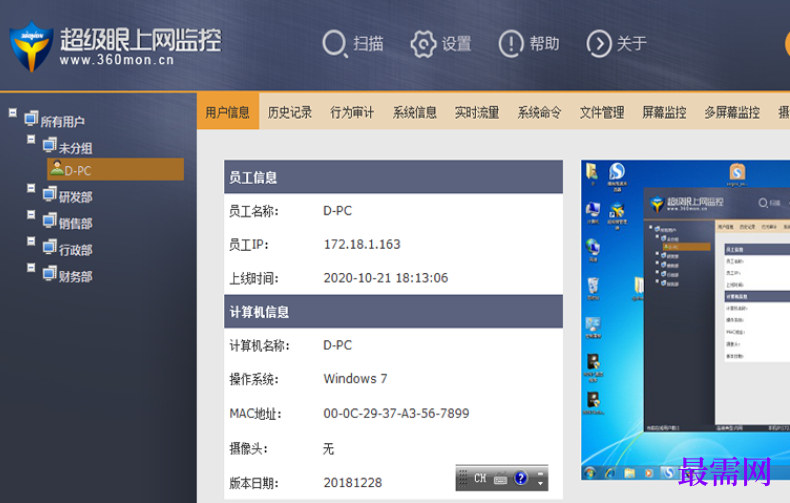Open the 文件管理 tab
The height and width of the screenshot is (503, 790).
(x=602, y=112)
